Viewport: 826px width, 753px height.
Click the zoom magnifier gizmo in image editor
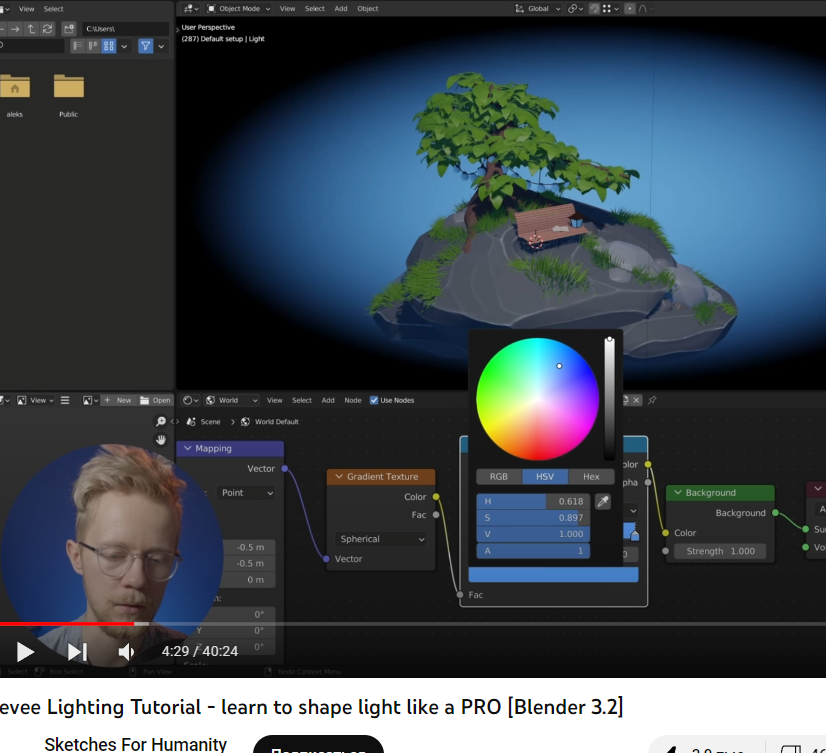(161, 422)
